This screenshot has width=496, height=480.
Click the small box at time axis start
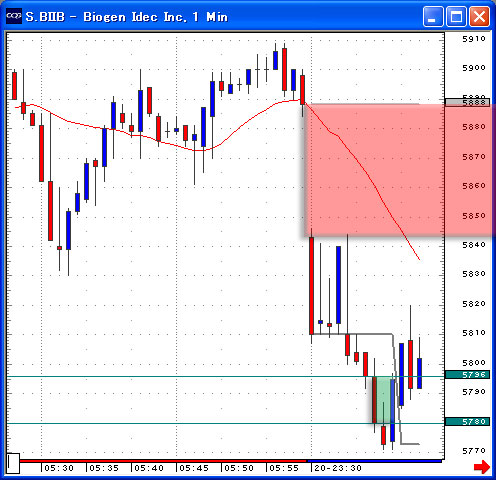(13, 463)
